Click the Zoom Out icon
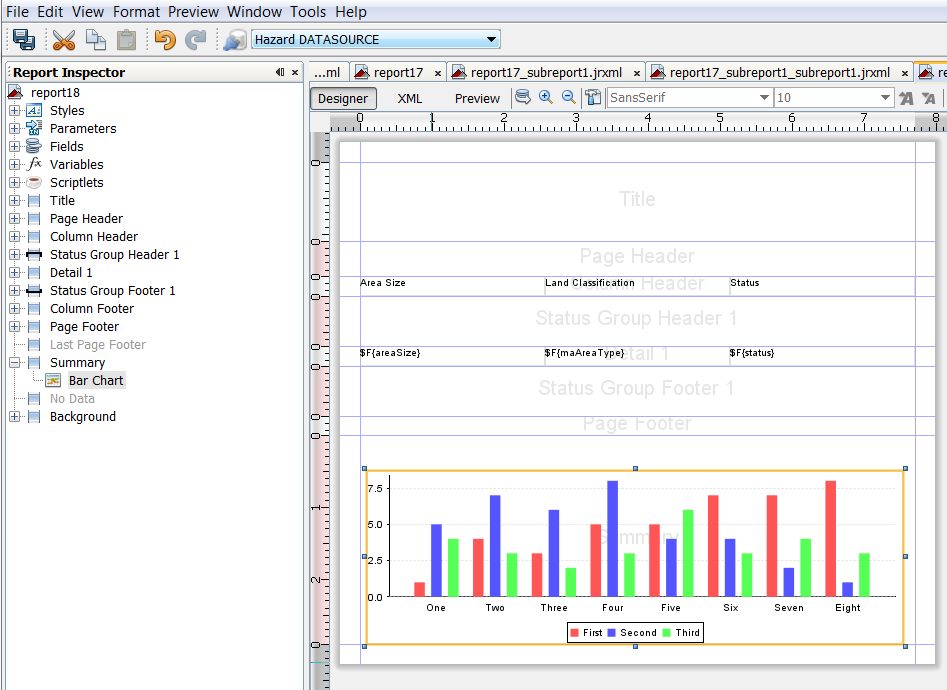Image resolution: width=947 pixels, height=690 pixels. [569, 98]
